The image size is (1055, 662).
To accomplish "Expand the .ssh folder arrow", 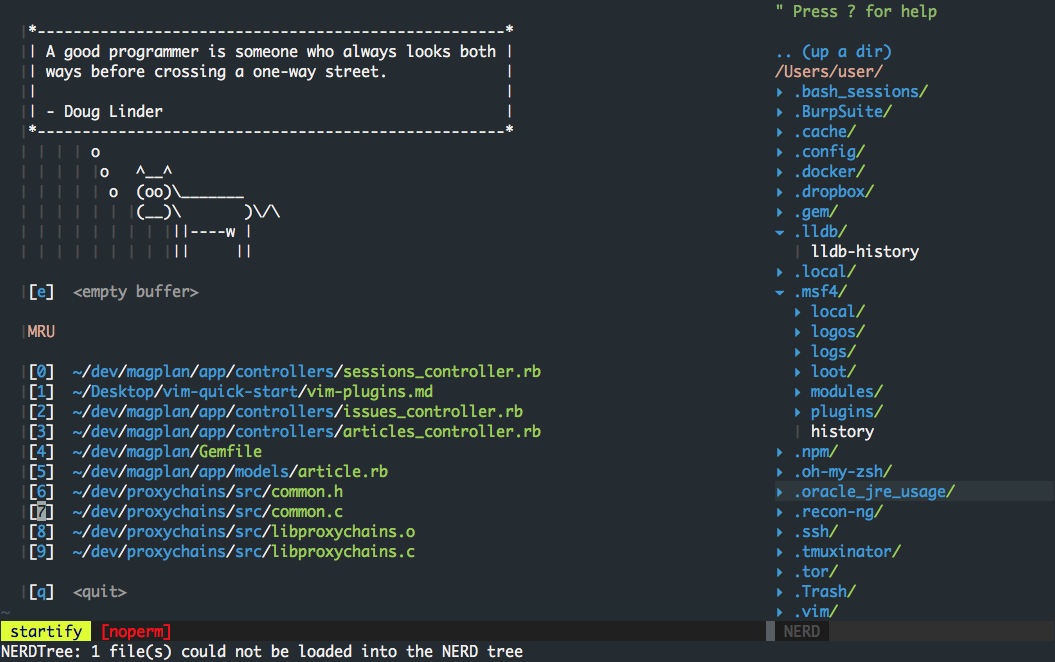I will [x=779, y=532].
